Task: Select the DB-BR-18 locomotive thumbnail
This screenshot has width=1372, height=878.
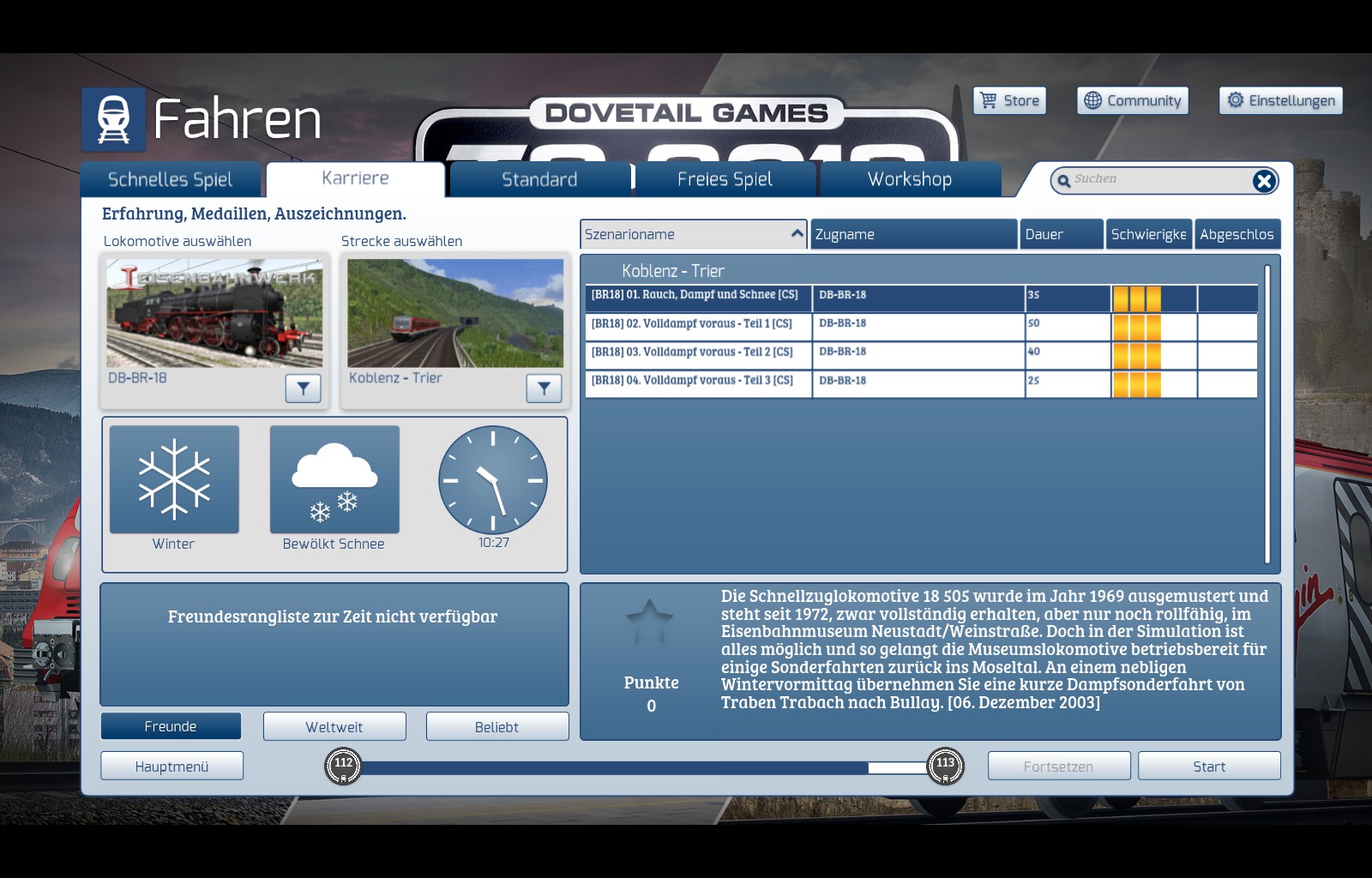Action: click(214, 313)
